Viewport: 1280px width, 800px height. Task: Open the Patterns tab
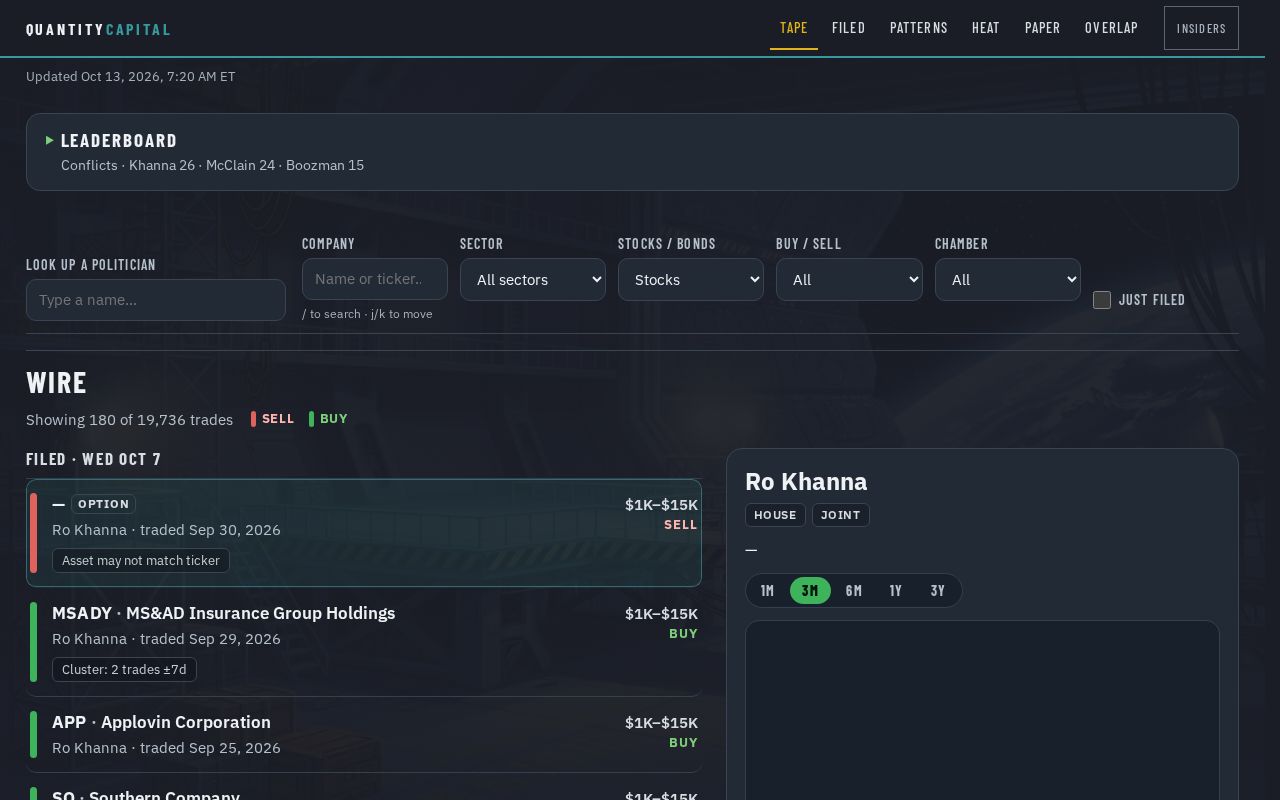click(919, 28)
